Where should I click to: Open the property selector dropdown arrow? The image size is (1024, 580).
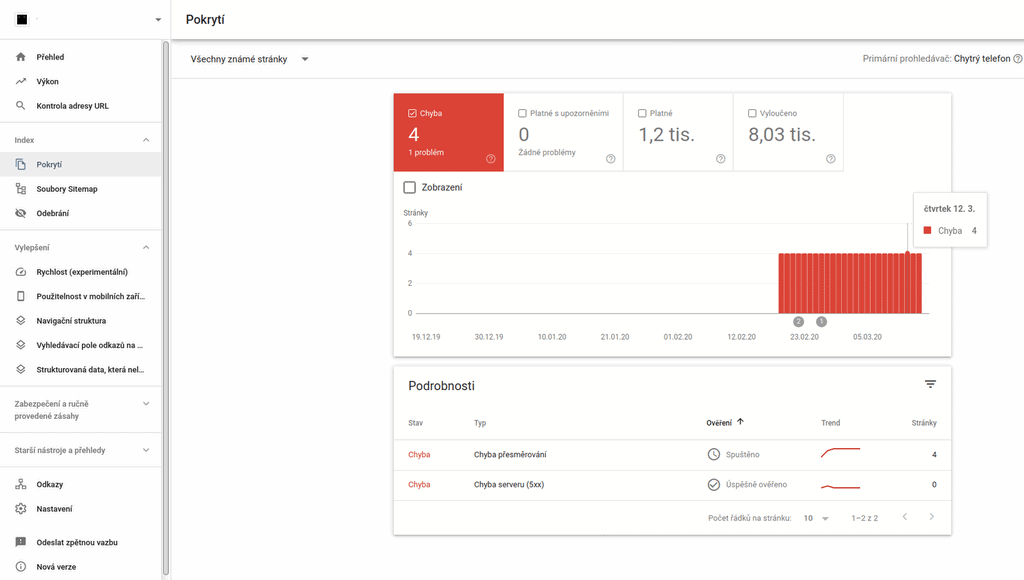tap(158, 20)
